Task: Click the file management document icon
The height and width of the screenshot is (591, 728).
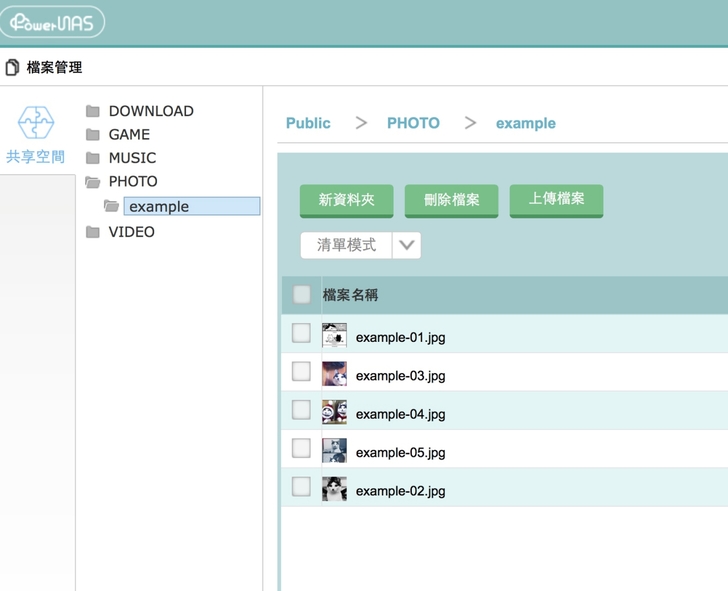Action: [12, 67]
